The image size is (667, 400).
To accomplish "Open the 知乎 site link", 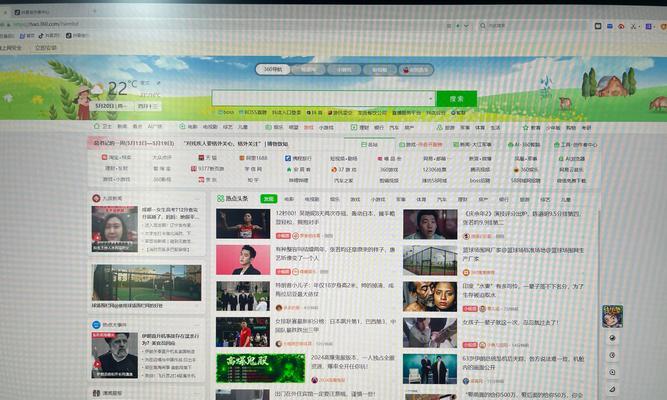I will (x=253, y=180).
